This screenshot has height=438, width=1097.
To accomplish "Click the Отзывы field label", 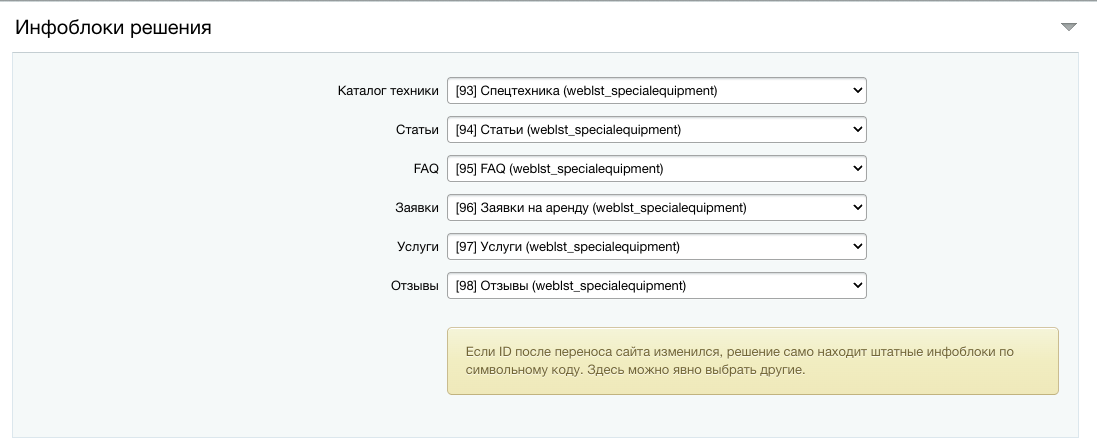I will [x=415, y=285].
